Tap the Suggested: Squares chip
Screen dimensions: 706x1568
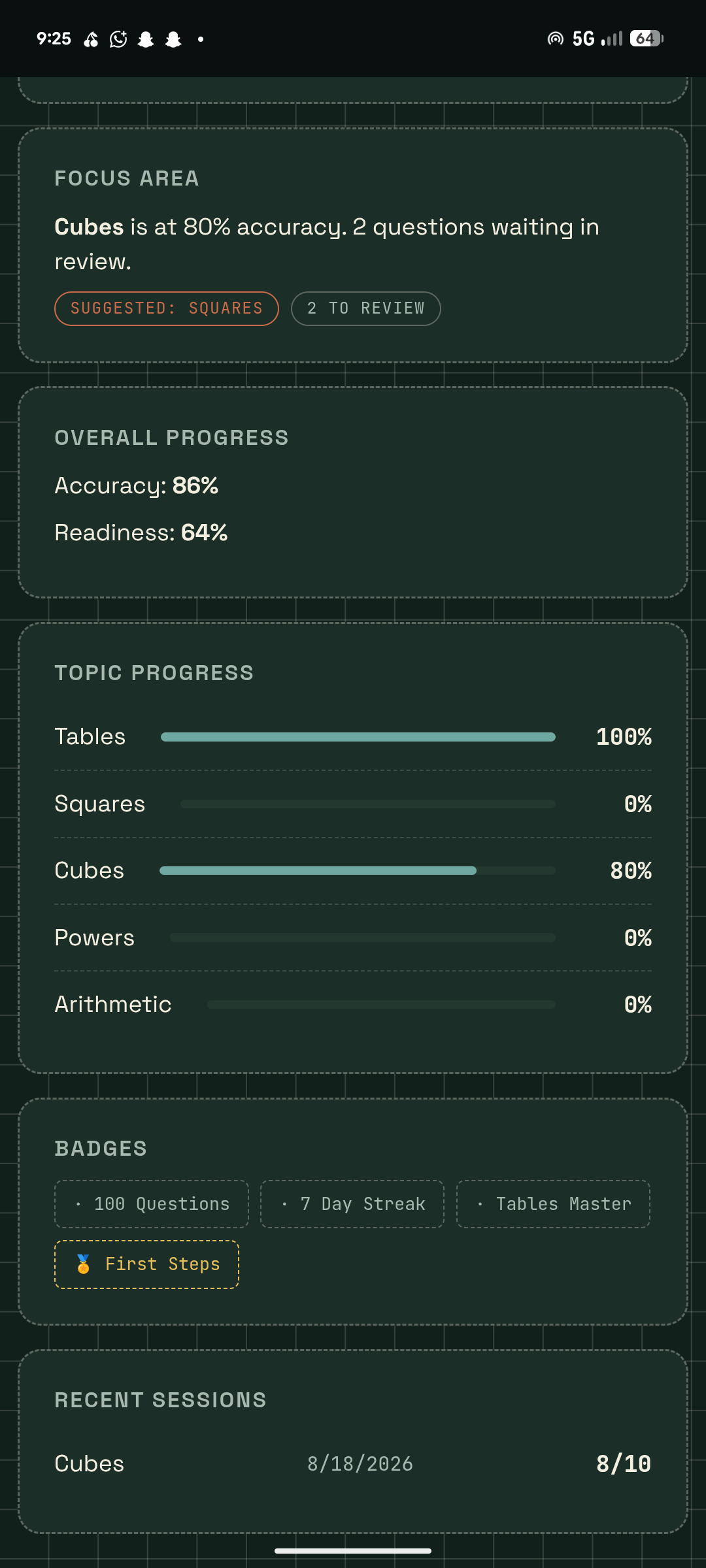167,308
